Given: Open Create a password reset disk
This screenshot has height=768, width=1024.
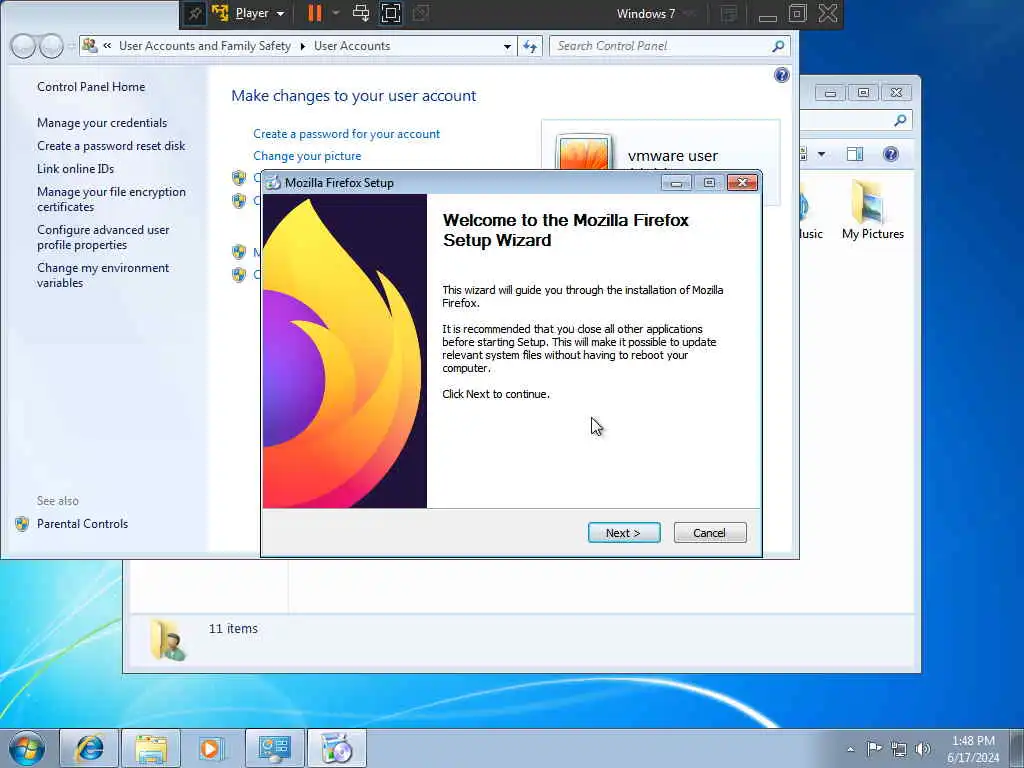Looking at the screenshot, I should click(x=111, y=146).
